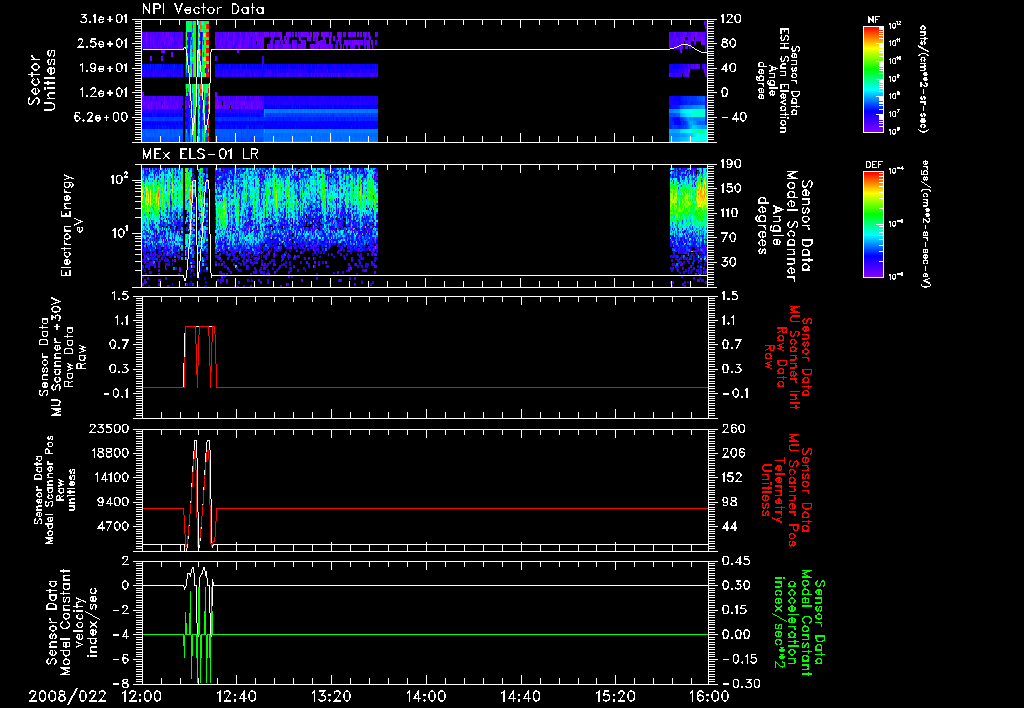Viewport: 1024px width, 708px height.
Task: Click the 0.45 acceleration tick label
Action: (x=734, y=561)
